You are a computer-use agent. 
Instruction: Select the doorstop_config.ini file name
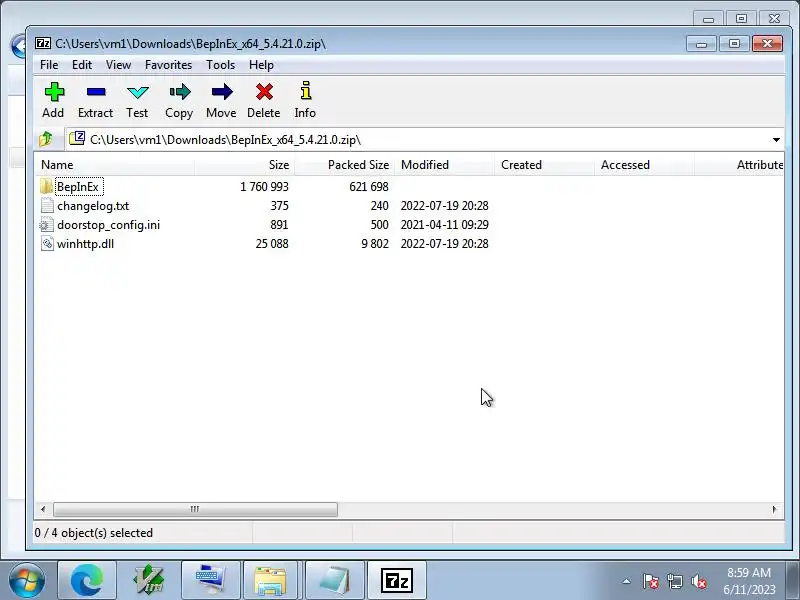click(108, 225)
